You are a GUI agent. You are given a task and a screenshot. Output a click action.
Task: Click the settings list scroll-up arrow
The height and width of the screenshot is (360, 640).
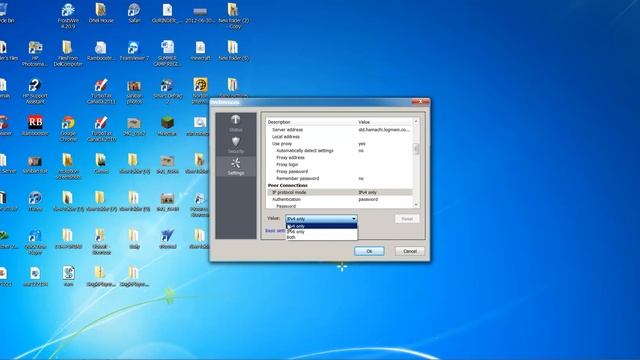click(x=416, y=121)
